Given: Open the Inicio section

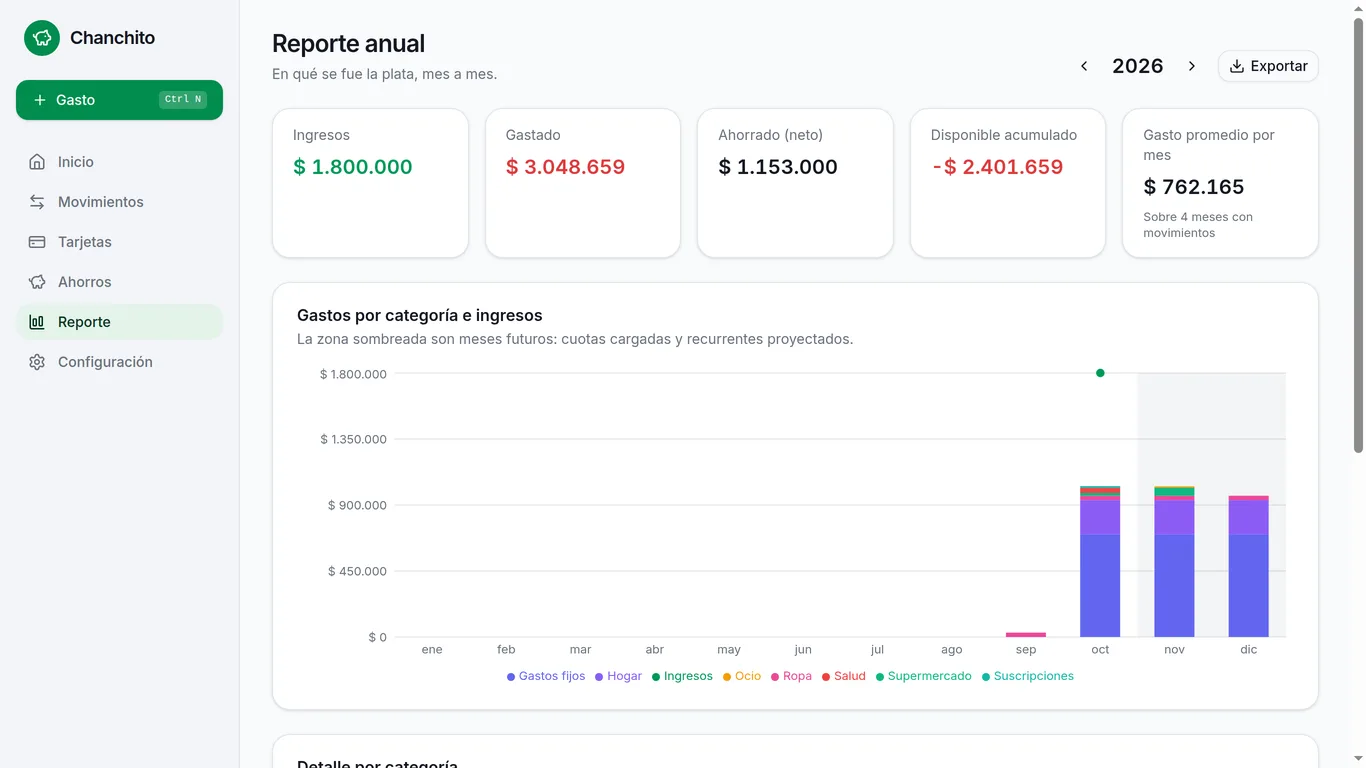Looking at the screenshot, I should (x=119, y=162).
